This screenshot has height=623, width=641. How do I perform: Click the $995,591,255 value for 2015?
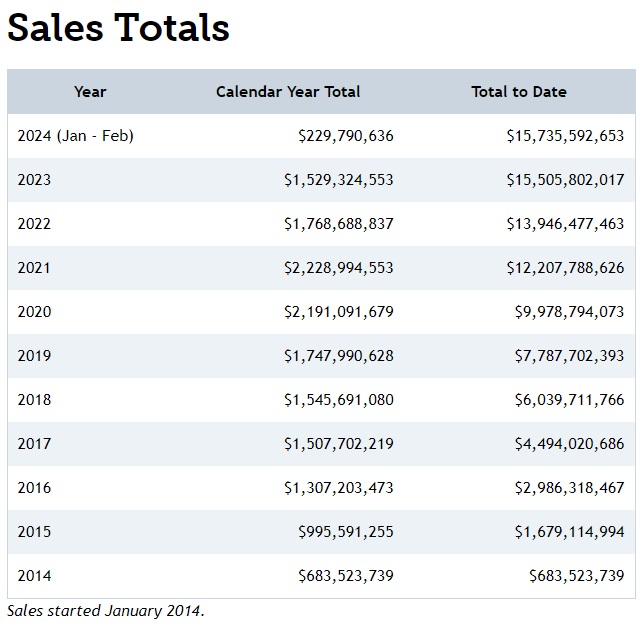(x=346, y=532)
